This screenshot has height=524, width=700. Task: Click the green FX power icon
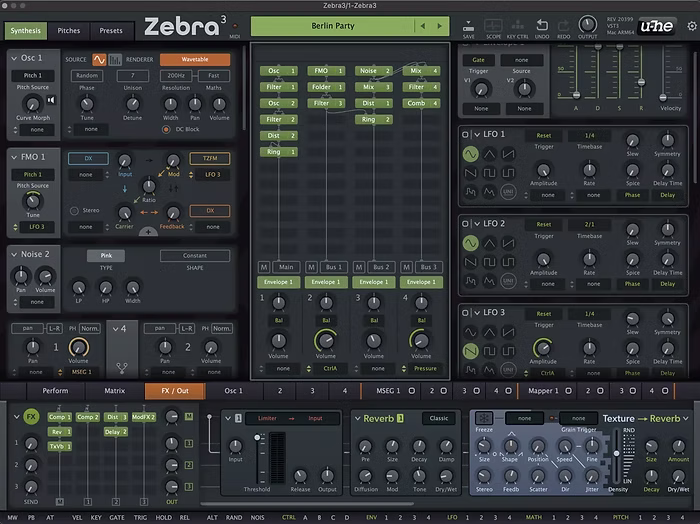[31, 417]
